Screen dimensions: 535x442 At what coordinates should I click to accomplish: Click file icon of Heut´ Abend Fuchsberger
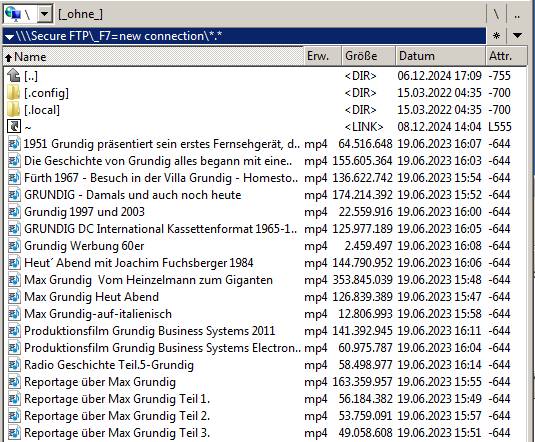[14, 263]
